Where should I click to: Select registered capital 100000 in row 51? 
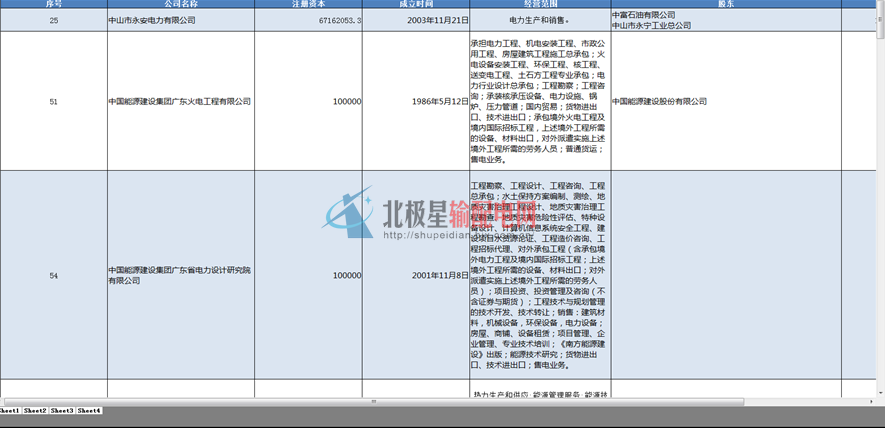[x=309, y=101]
